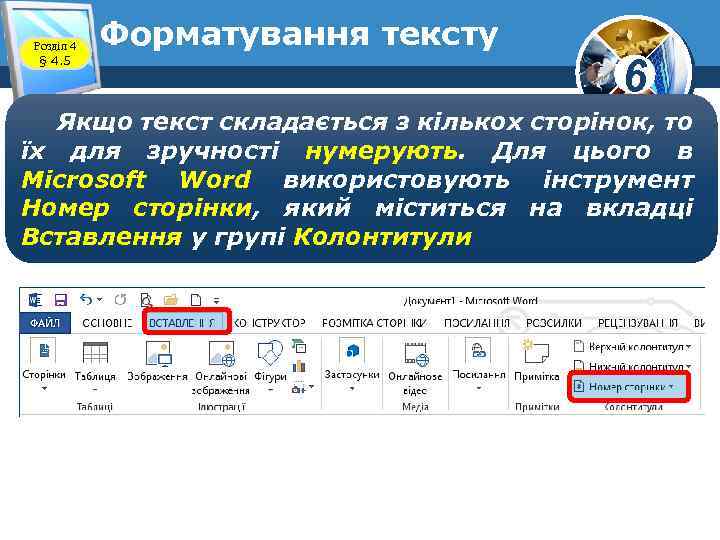
Task: Insert a SmartArt graphic icon
Action: (299, 346)
